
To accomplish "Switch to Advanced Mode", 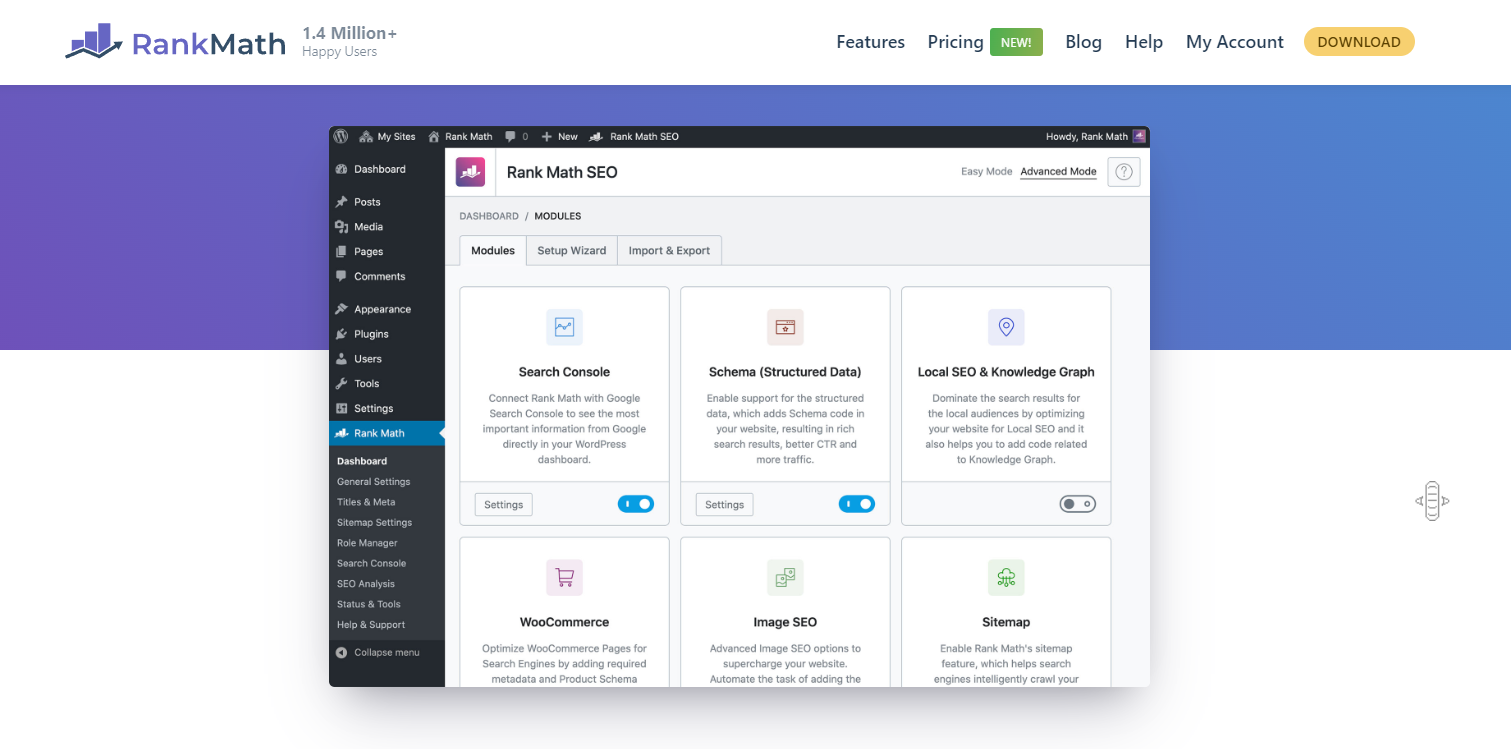I will point(1058,171).
